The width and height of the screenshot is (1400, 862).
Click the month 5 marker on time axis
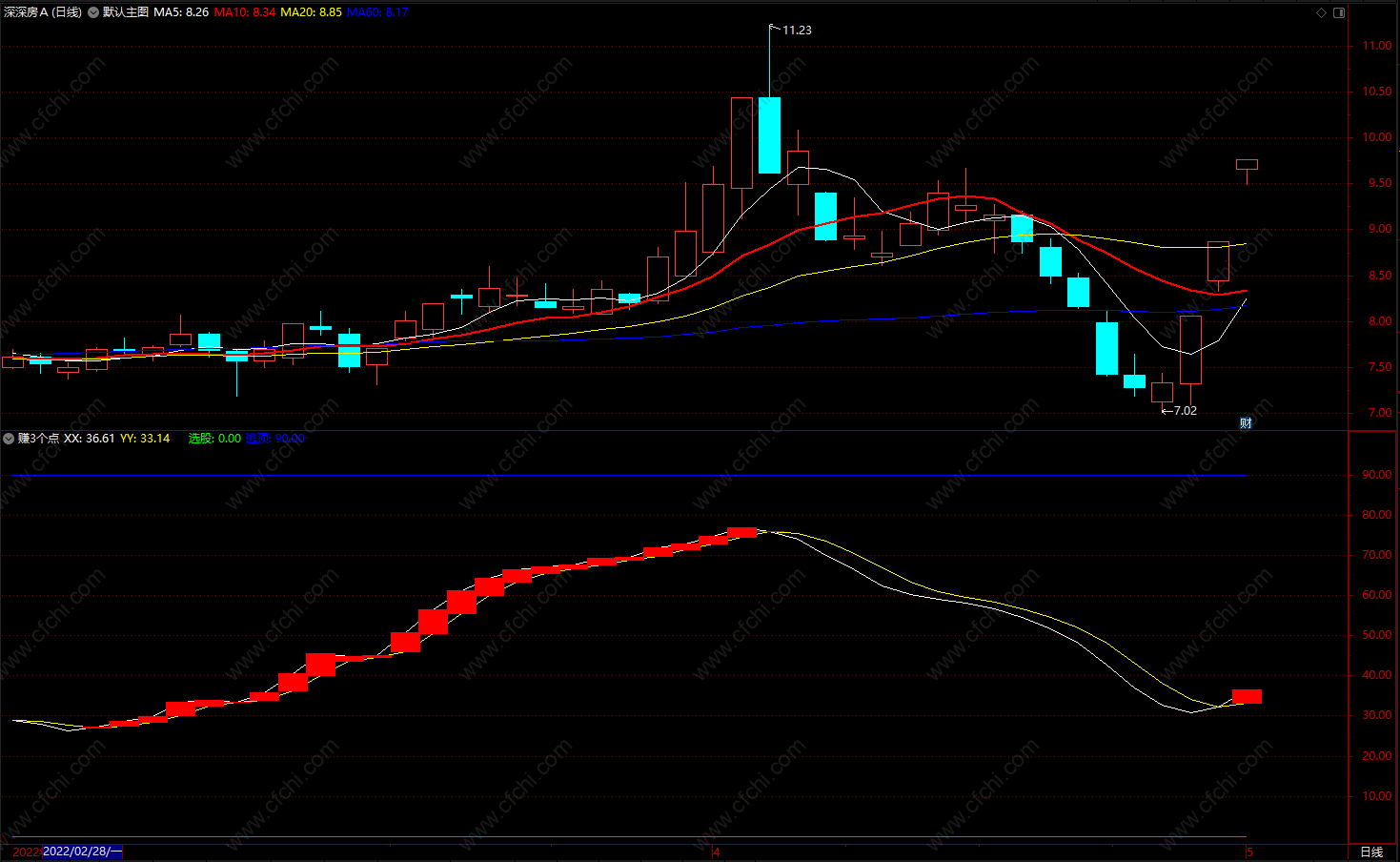click(x=1249, y=852)
